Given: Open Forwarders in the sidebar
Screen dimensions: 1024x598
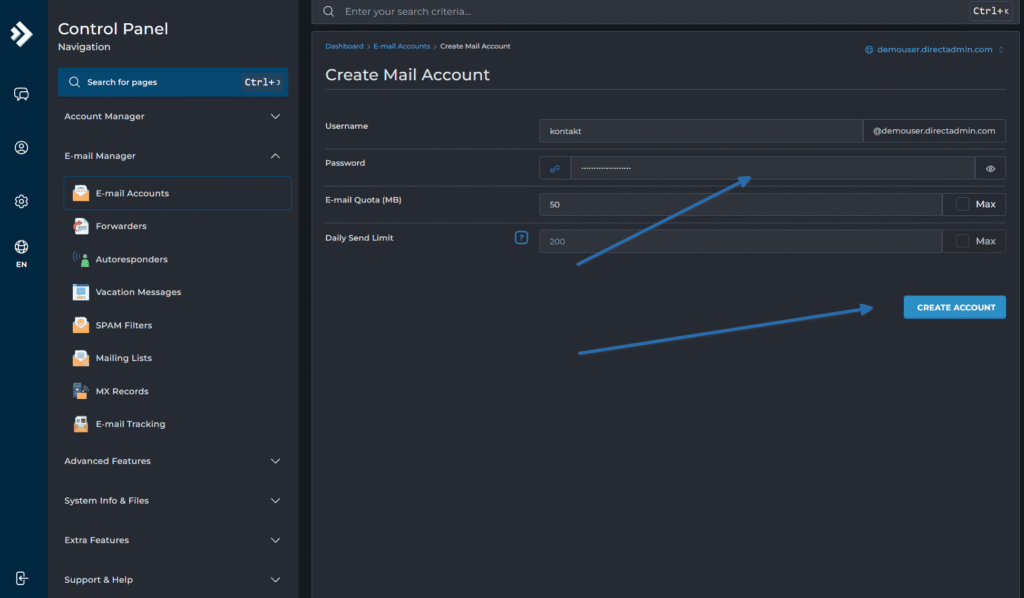Looking at the screenshot, I should point(121,226).
